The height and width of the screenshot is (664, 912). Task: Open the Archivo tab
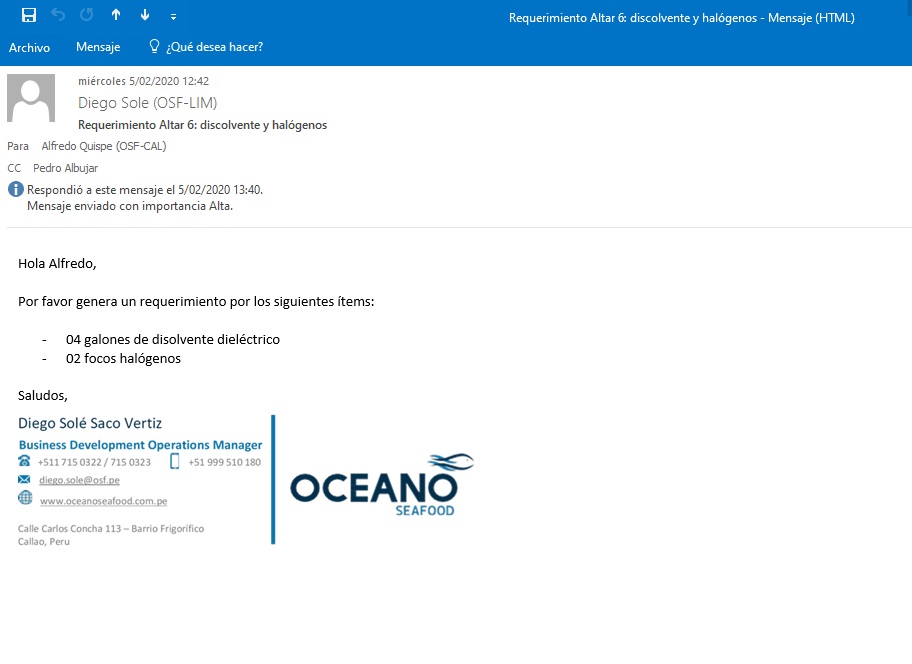point(29,47)
